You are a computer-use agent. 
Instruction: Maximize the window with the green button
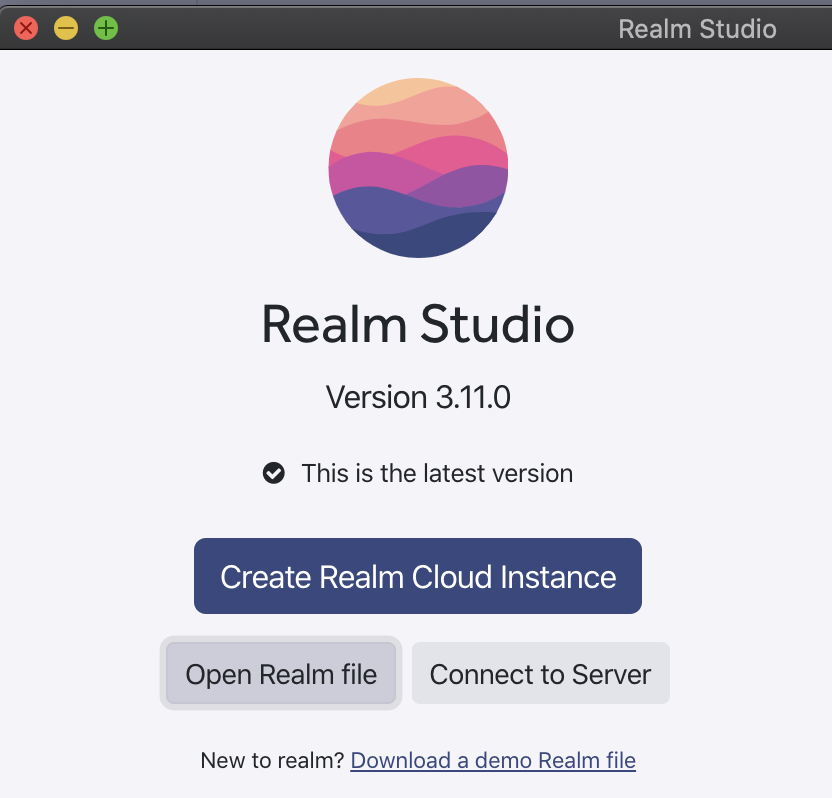(106, 28)
